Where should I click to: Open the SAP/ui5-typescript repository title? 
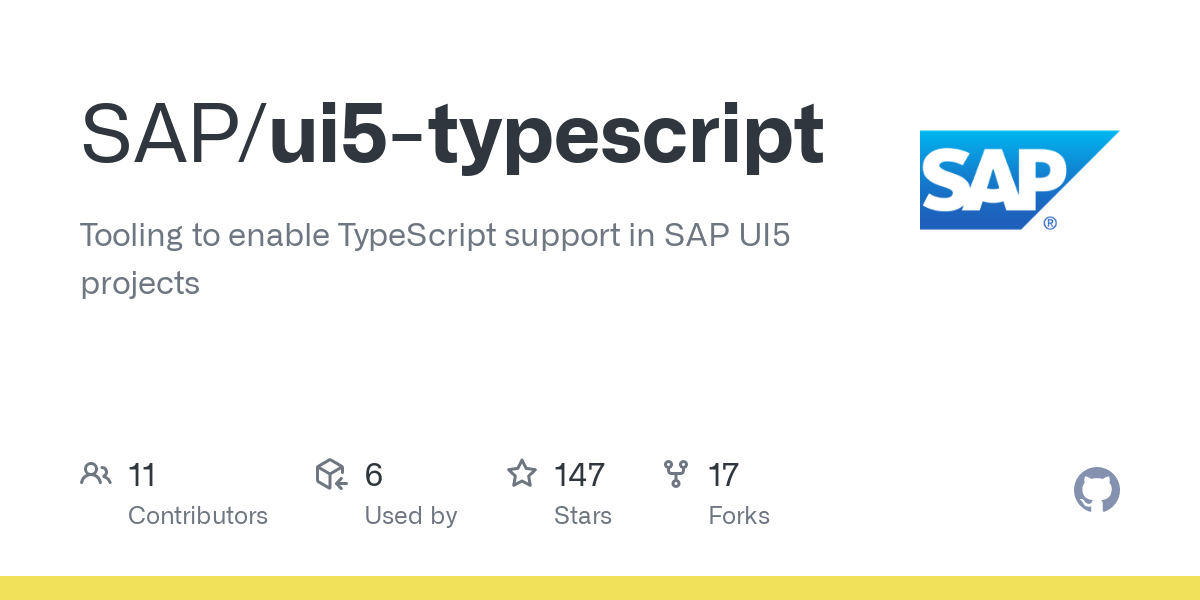pyautogui.click(x=452, y=135)
